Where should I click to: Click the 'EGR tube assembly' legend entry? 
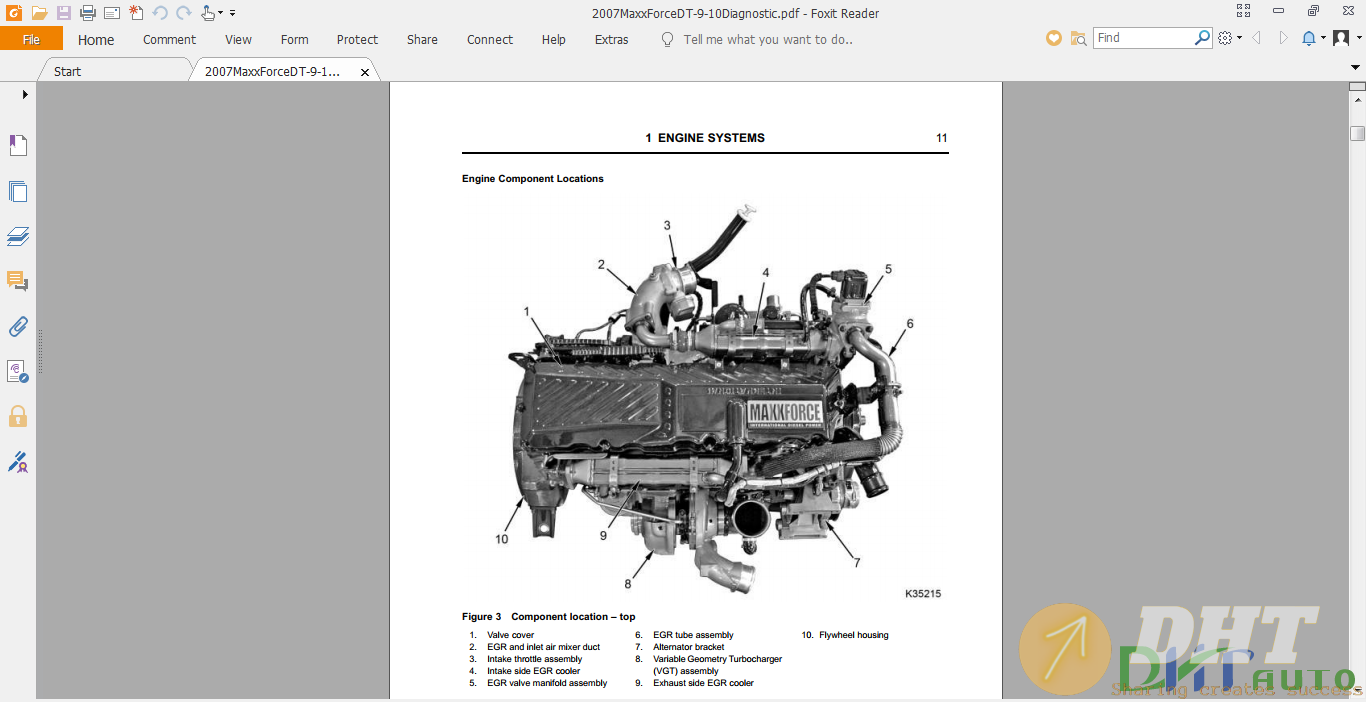pyautogui.click(x=693, y=635)
